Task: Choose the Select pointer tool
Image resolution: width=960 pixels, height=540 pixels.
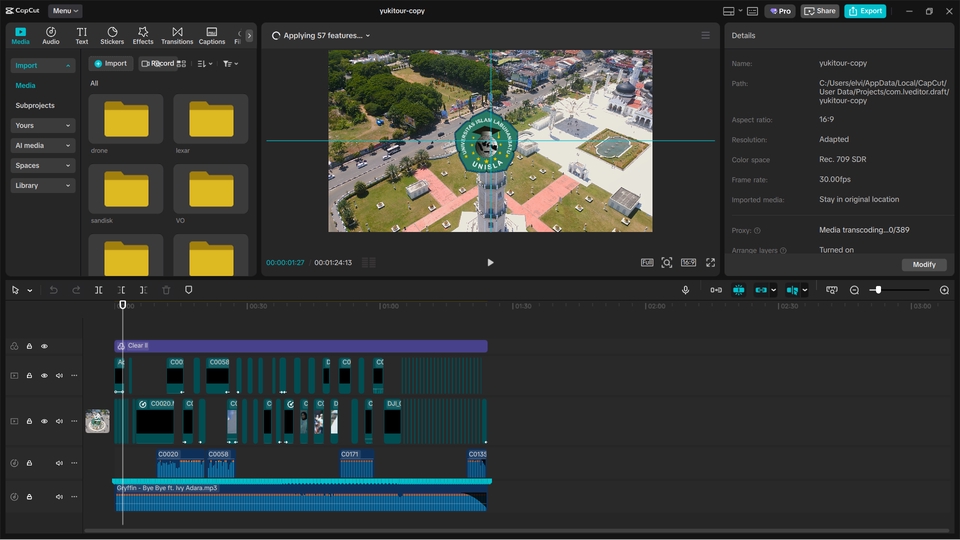Action: (15, 290)
